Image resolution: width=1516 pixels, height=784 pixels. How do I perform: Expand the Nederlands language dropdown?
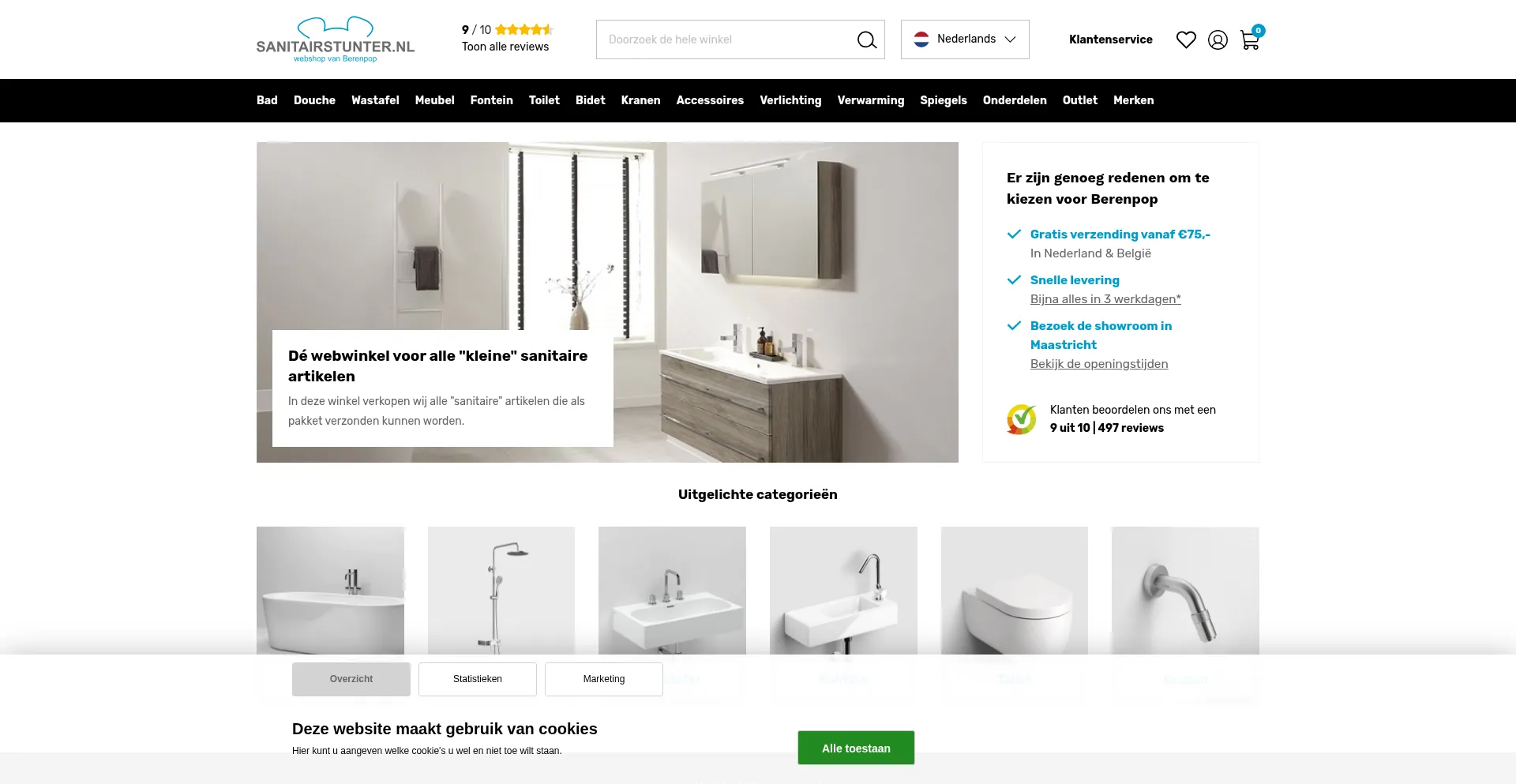[x=965, y=39]
